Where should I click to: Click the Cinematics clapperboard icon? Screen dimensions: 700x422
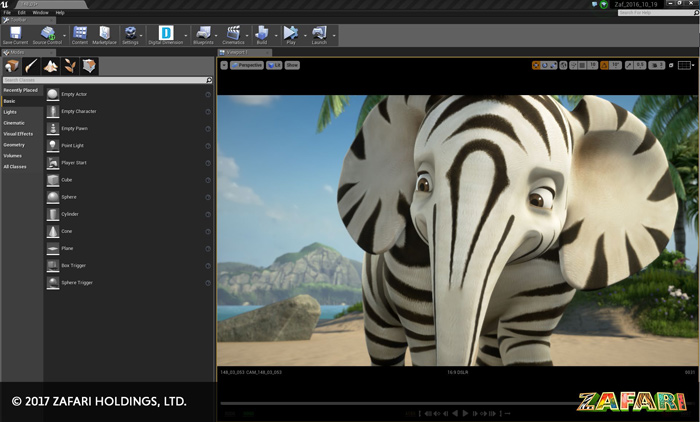click(233, 33)
